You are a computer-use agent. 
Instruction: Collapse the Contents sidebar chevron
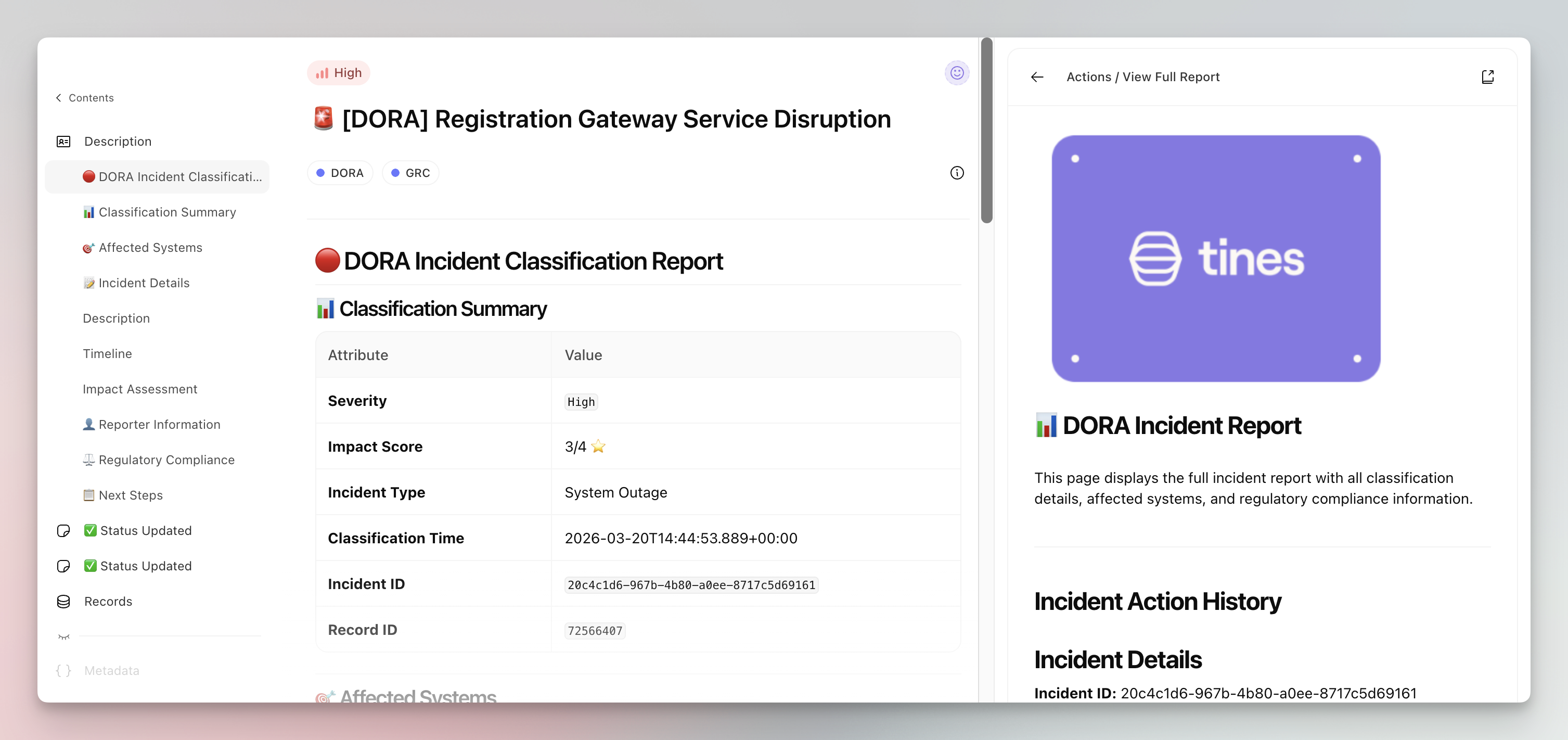58,98
